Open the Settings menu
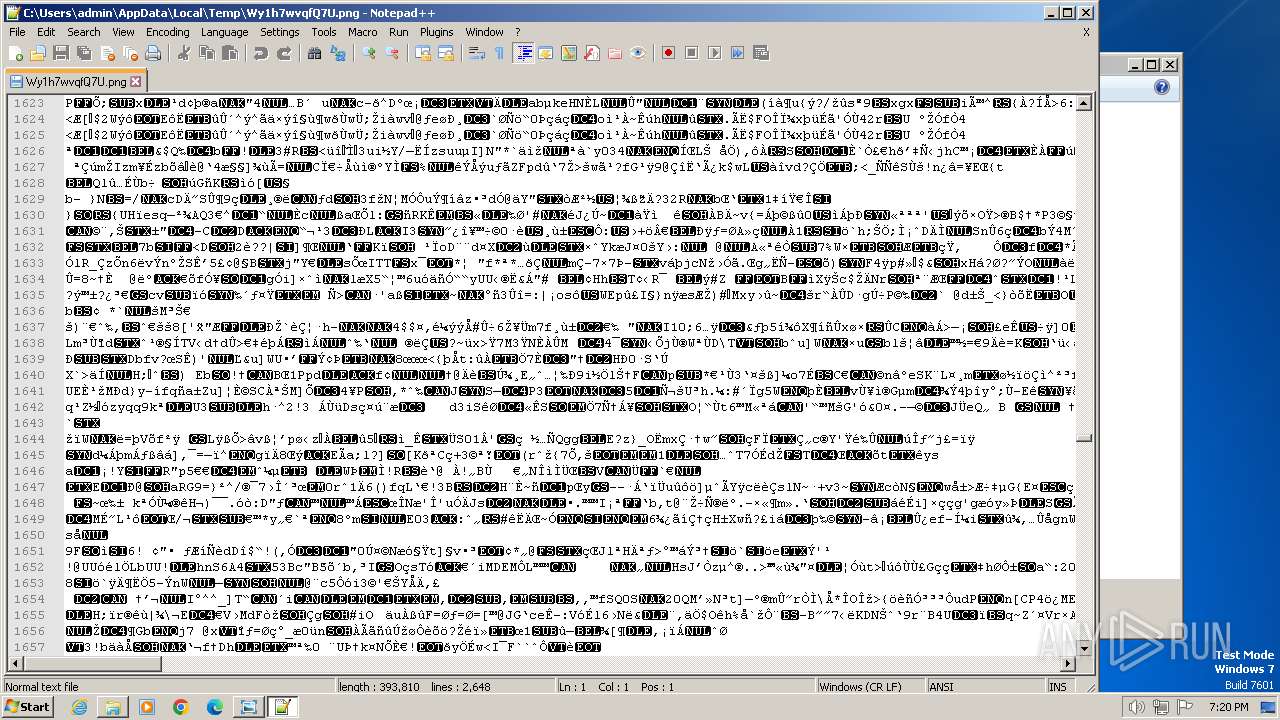Image resolution: width=1280 pixels, height=720 pixels. (x=280, y=32)
